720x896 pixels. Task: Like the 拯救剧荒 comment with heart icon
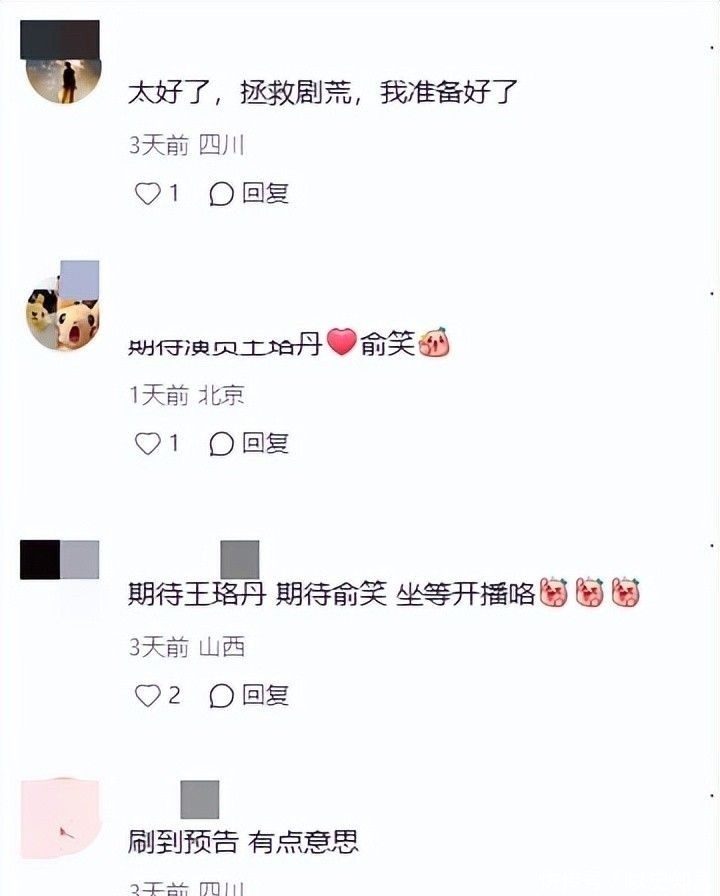tap(147, 194)
